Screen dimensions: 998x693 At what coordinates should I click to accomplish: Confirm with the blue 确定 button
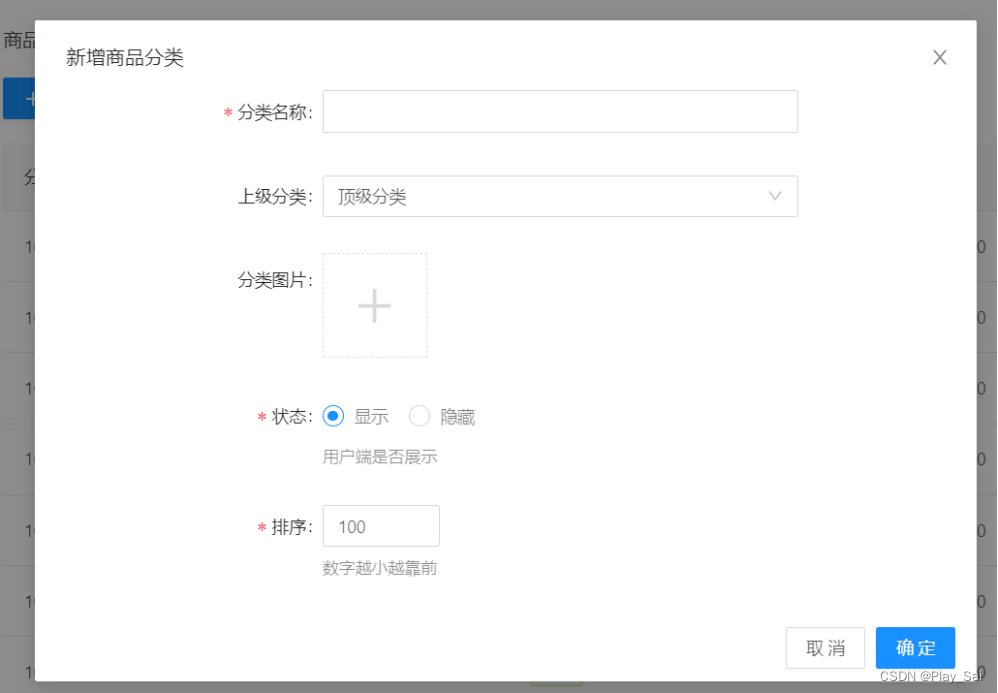click(915, 648)
